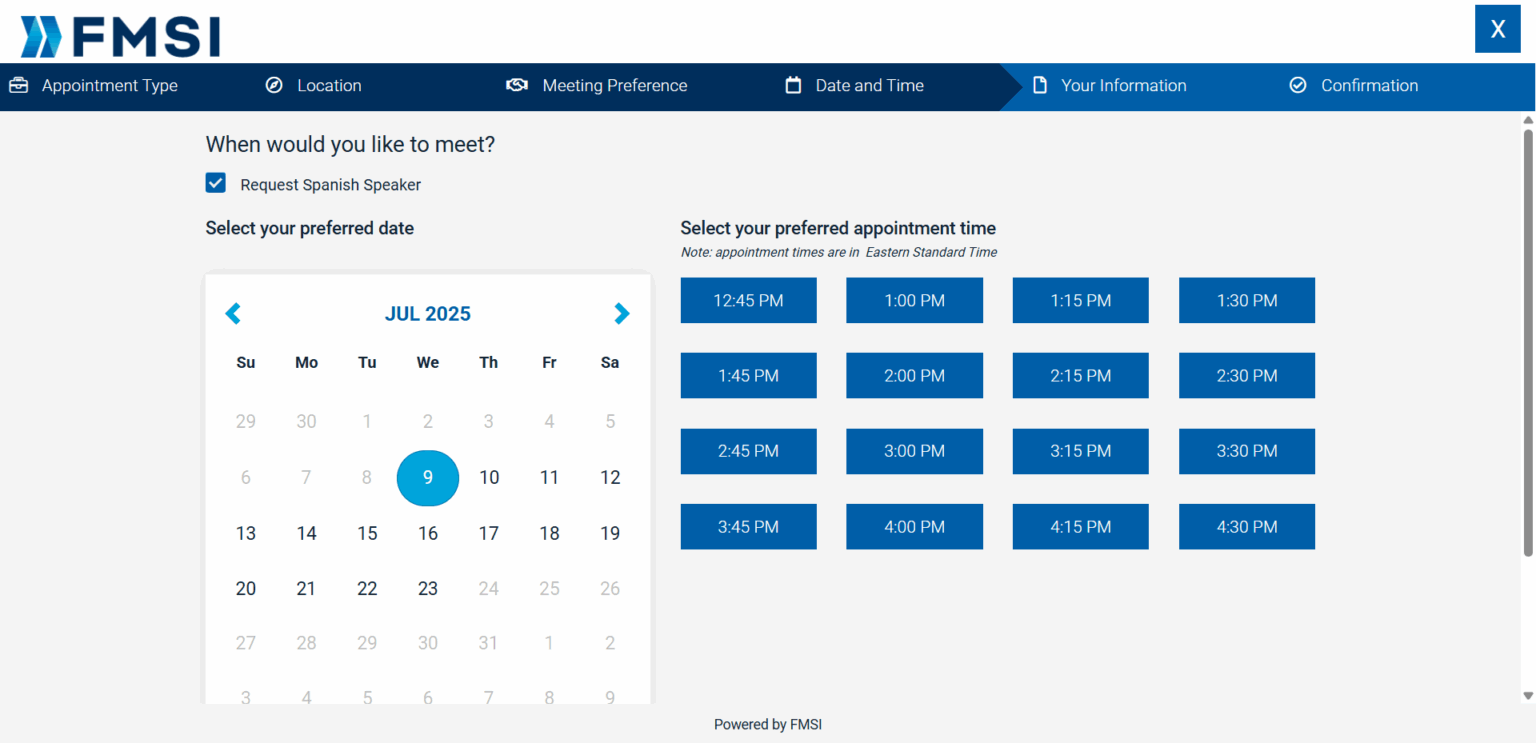Click the document icon beside Your Information

point(1040,86)
